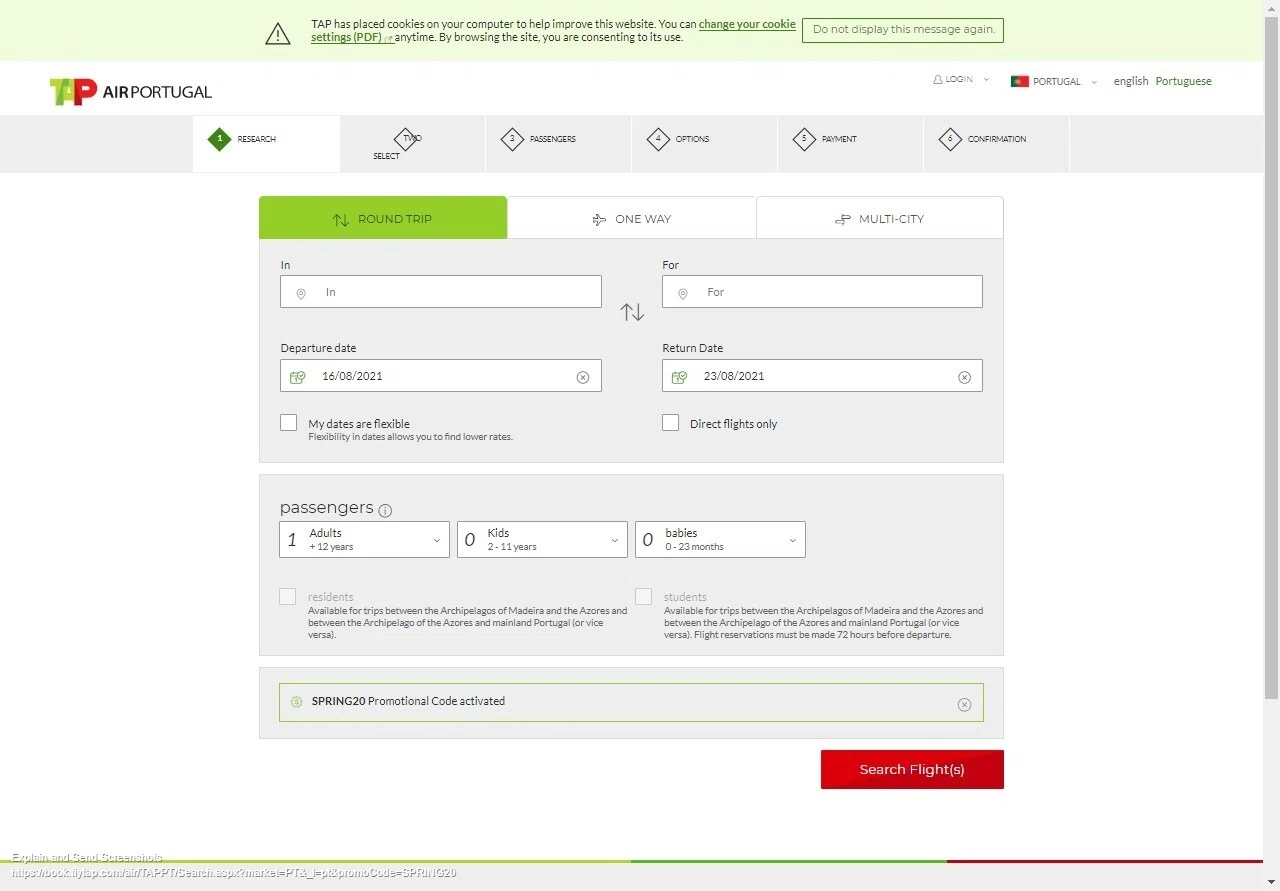1280x891 pixels.
Task: Click the Return Date field
Action: click(822, 376)
